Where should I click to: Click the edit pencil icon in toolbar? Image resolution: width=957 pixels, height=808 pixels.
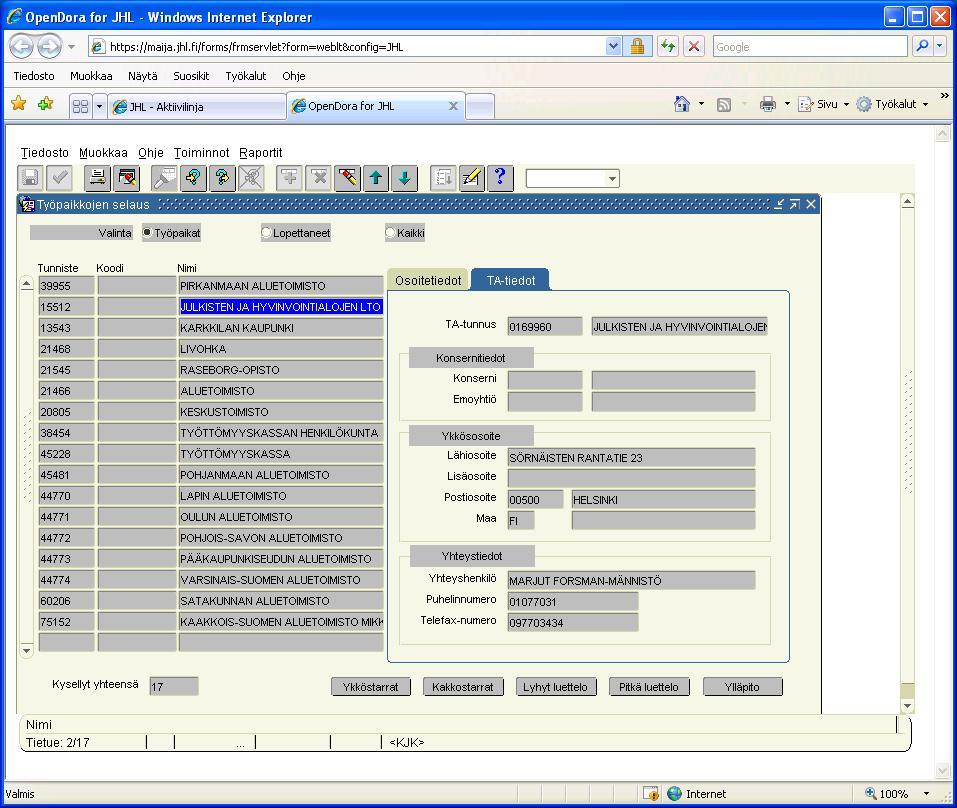[x=472, y=178]
